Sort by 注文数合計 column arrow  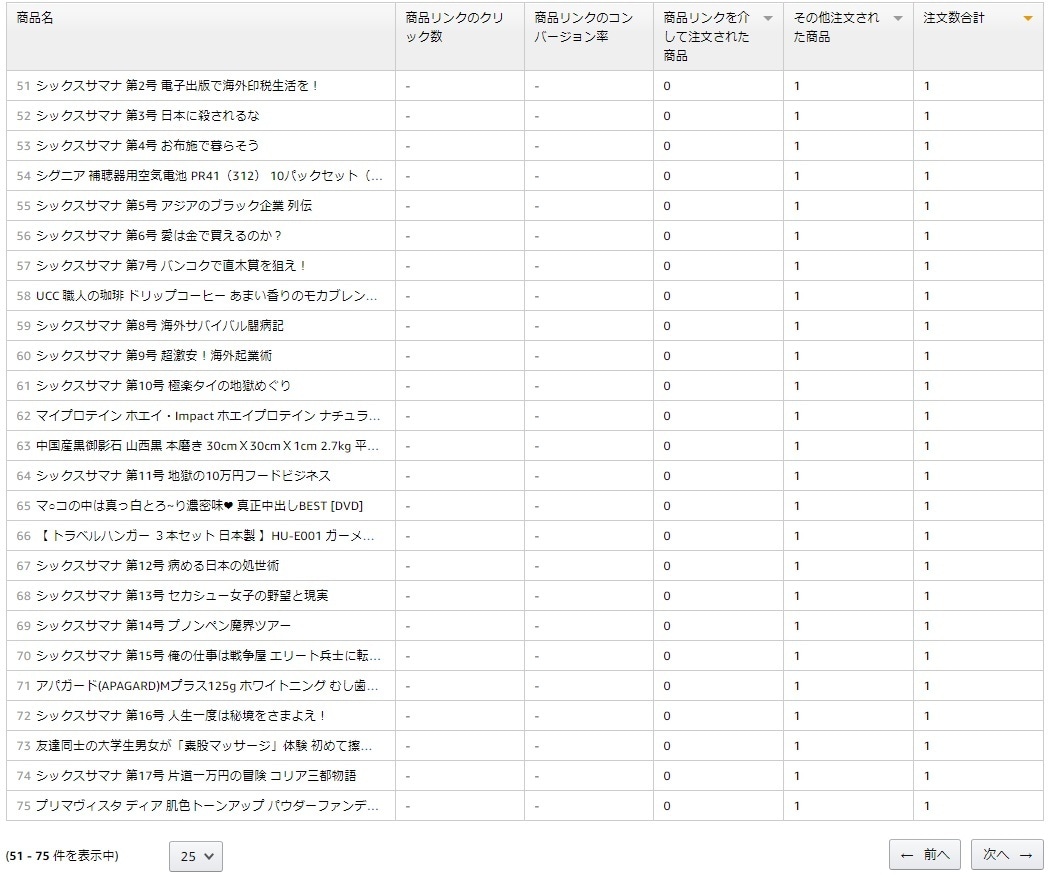pyautogui.click(x=1027, y=19)
